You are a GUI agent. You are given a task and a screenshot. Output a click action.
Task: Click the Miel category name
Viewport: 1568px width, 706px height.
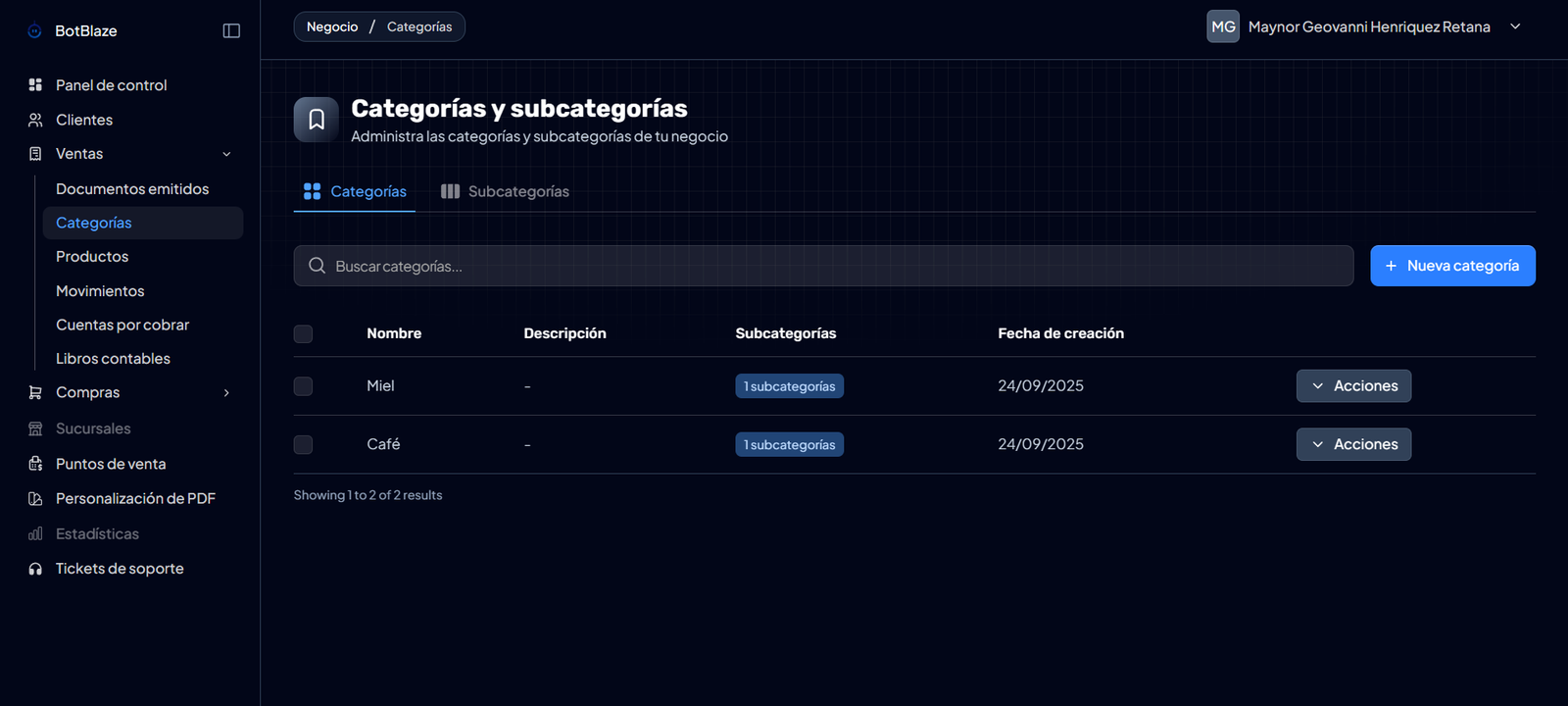click(x=380, y=386)
